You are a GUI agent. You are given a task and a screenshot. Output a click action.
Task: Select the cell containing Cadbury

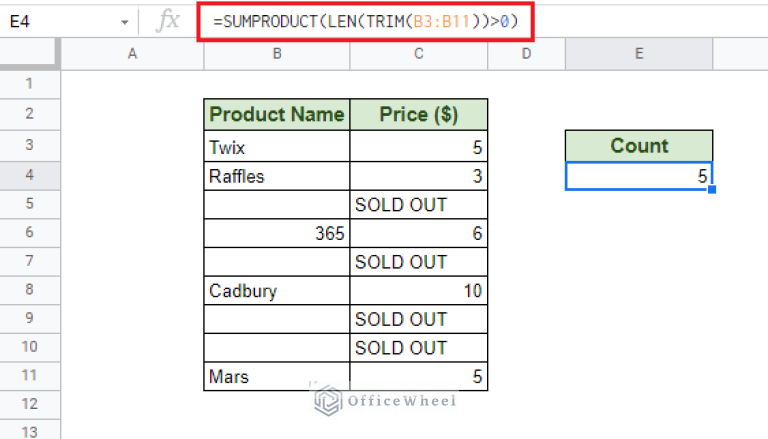point(277,291)
